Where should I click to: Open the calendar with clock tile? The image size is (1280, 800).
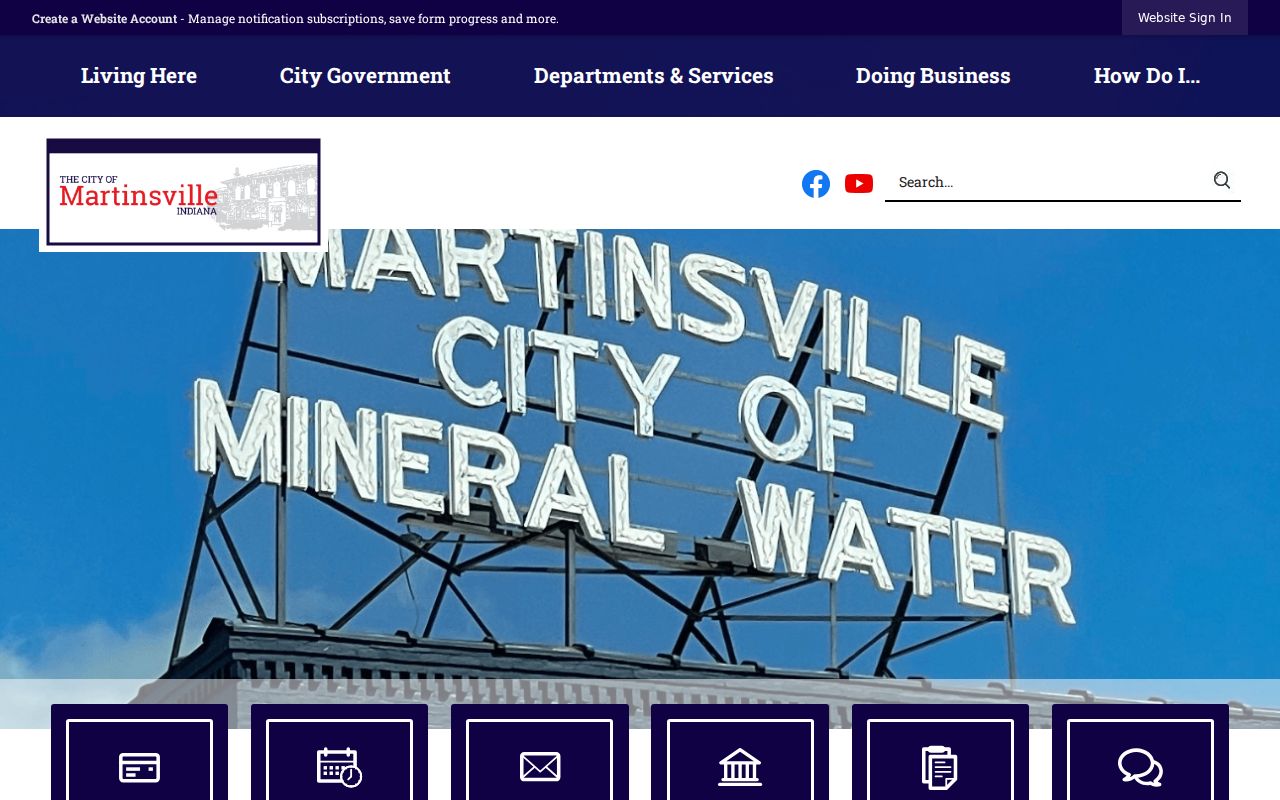click(339, 752)
